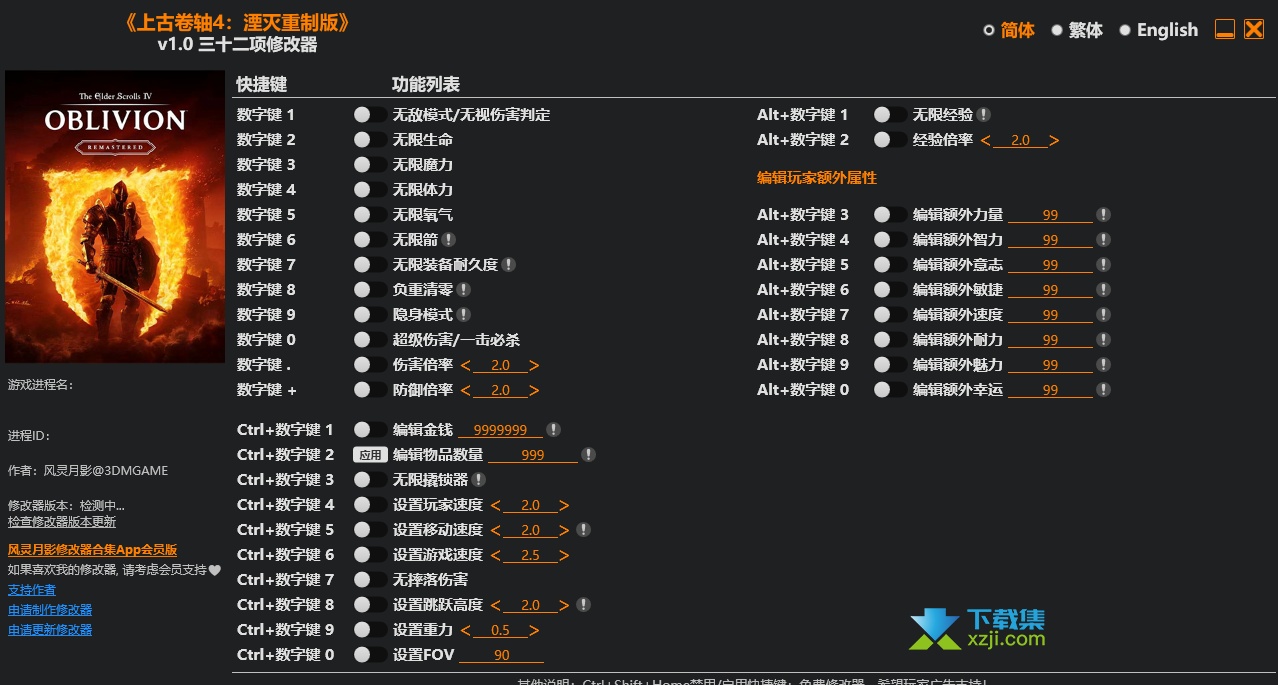
Task: Turn on 无限体力 switch
Action: [x=370, y=190]
